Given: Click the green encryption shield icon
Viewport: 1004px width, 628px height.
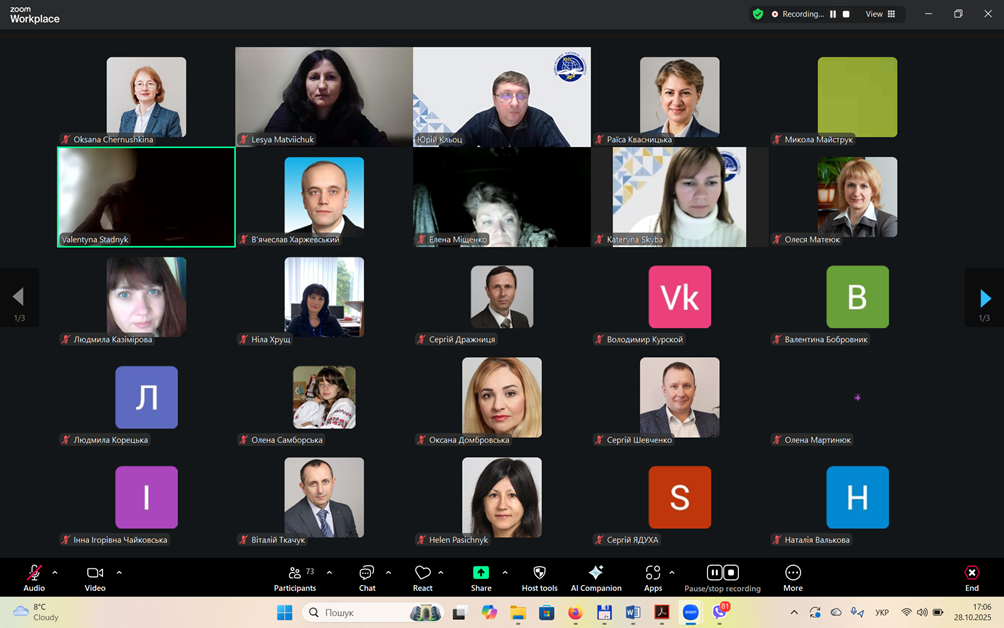Looking at the screenshot, I should pos(758,14).
